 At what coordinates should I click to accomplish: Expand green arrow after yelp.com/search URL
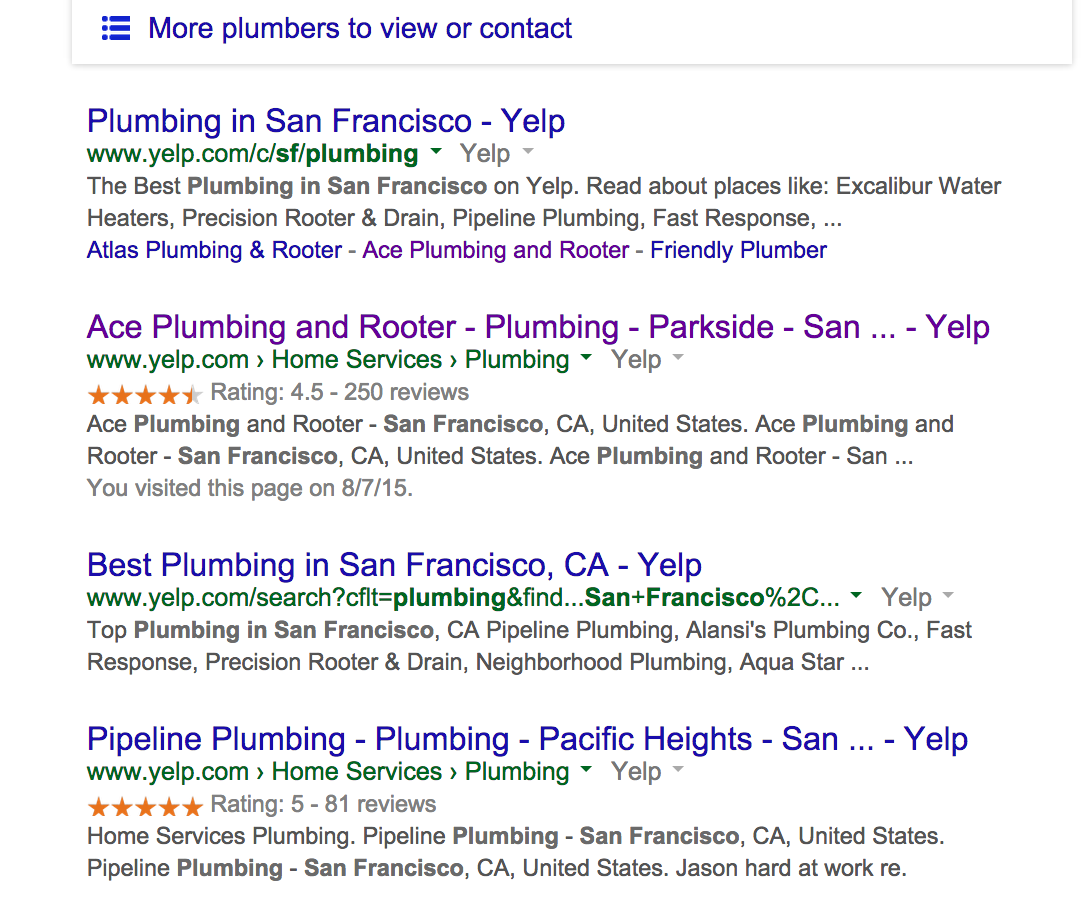856,597
